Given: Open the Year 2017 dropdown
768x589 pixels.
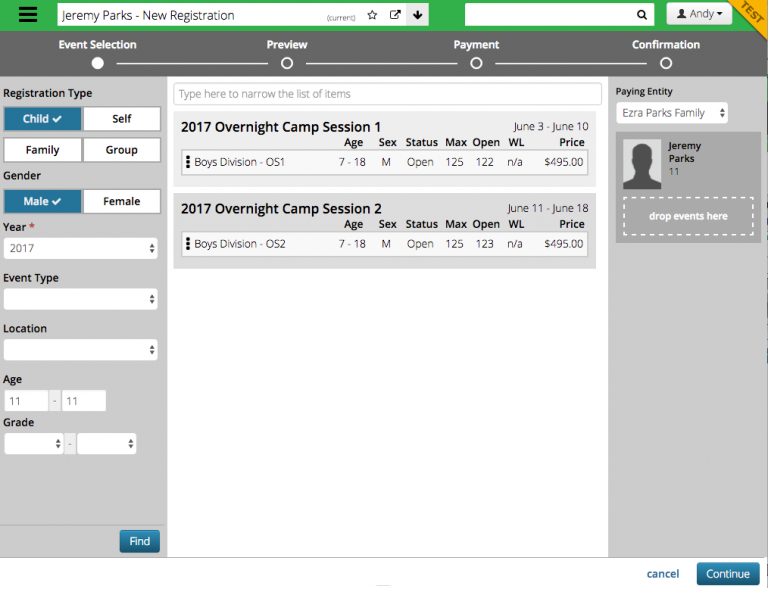Looking at the screenshot, I should click(x=80, y=248).
